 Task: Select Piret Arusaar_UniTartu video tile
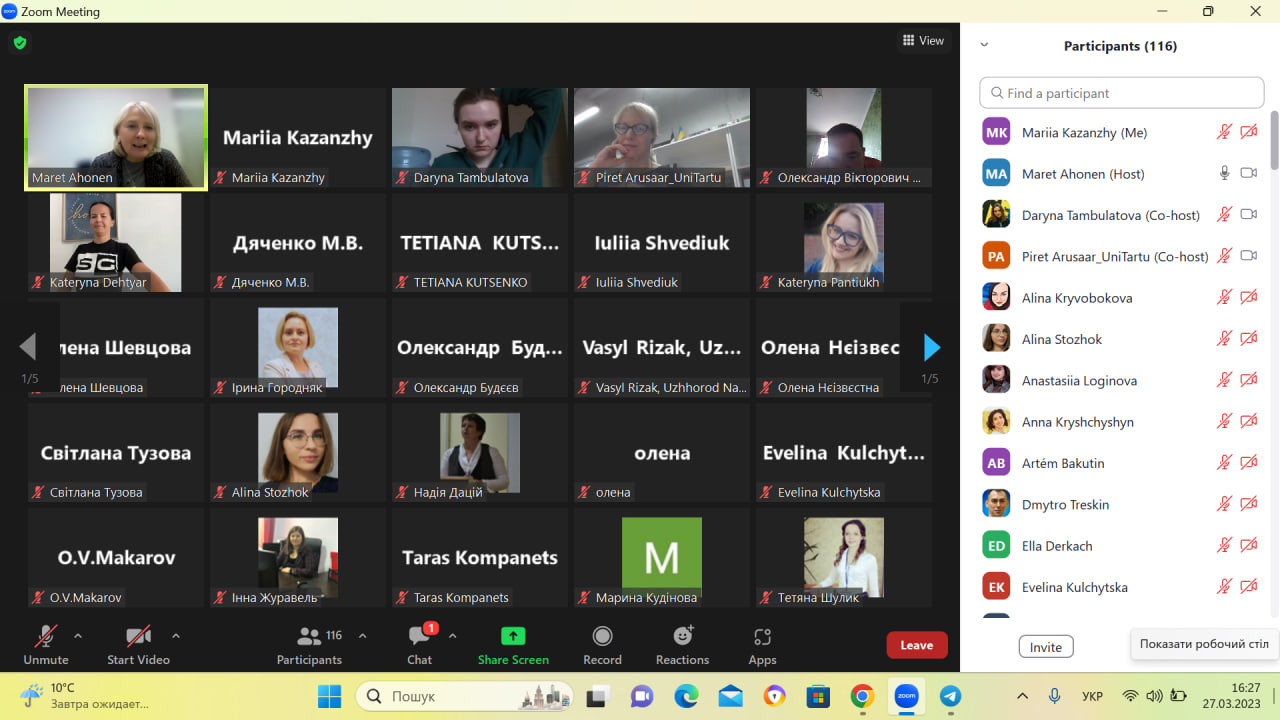pos(662,137)
